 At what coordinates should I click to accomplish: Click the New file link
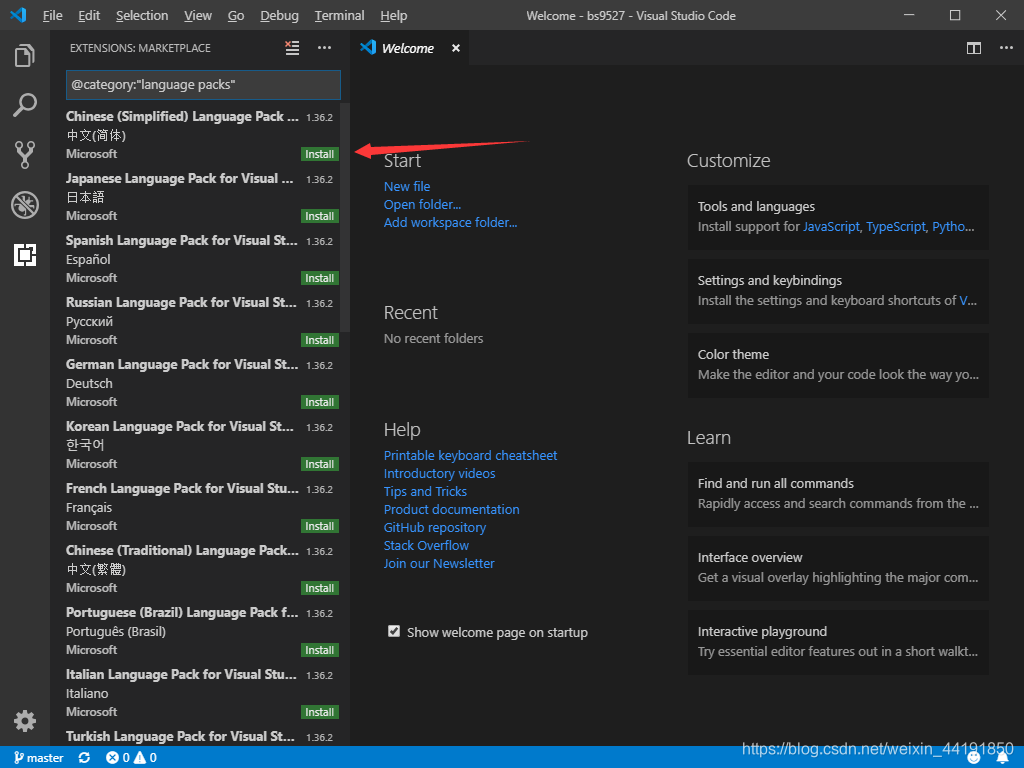point(407,187)
